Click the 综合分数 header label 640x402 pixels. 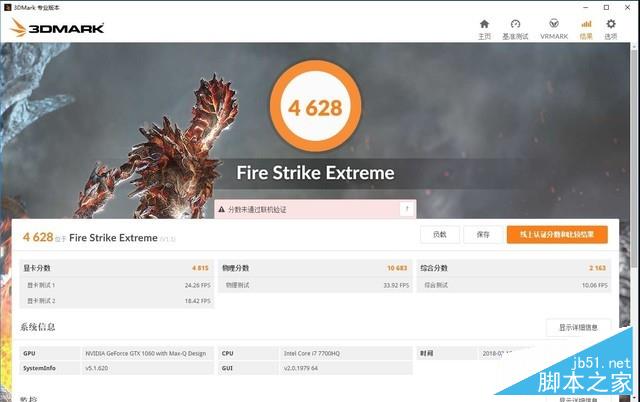434,268
